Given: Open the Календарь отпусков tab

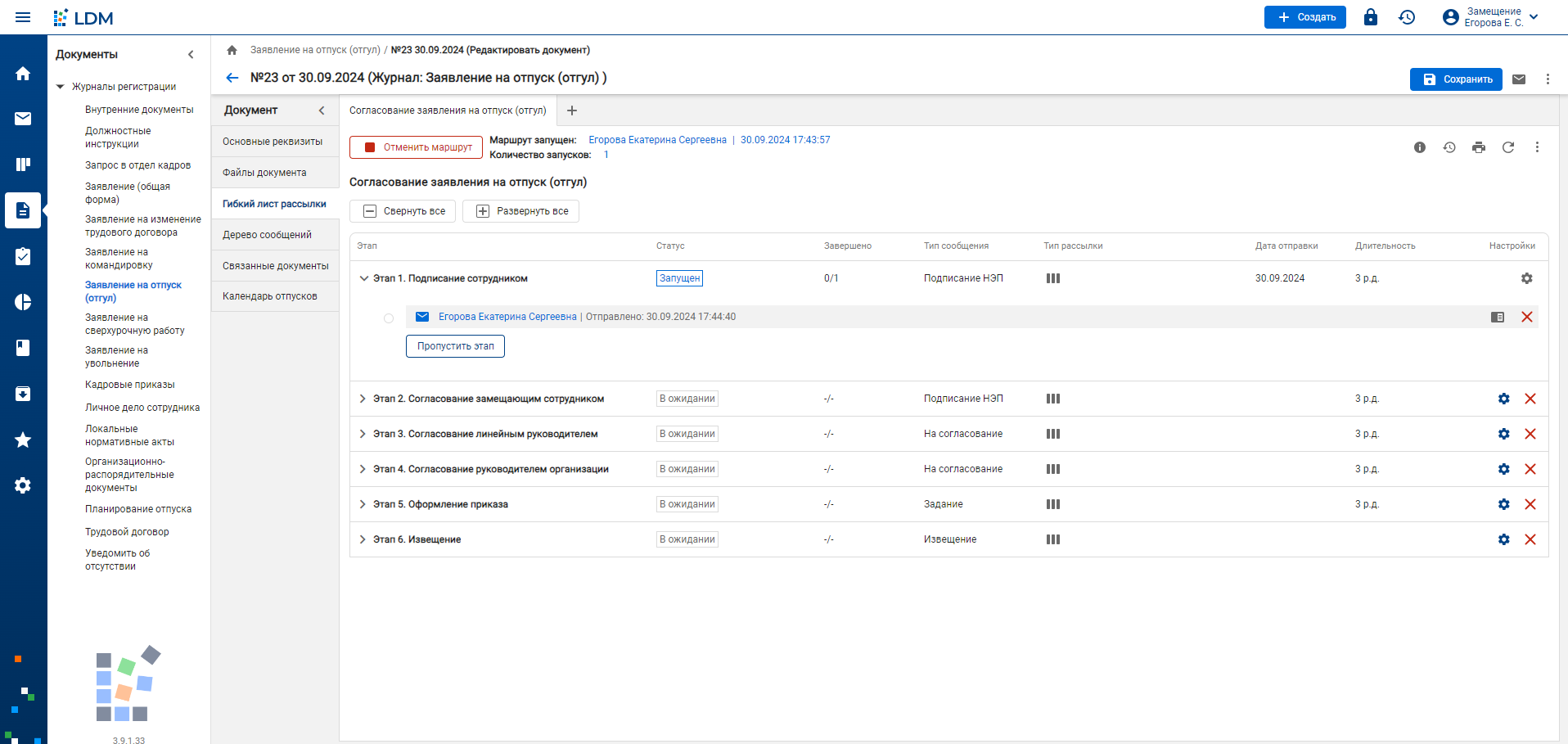Looking at the screenshot, I should (270, 296).
